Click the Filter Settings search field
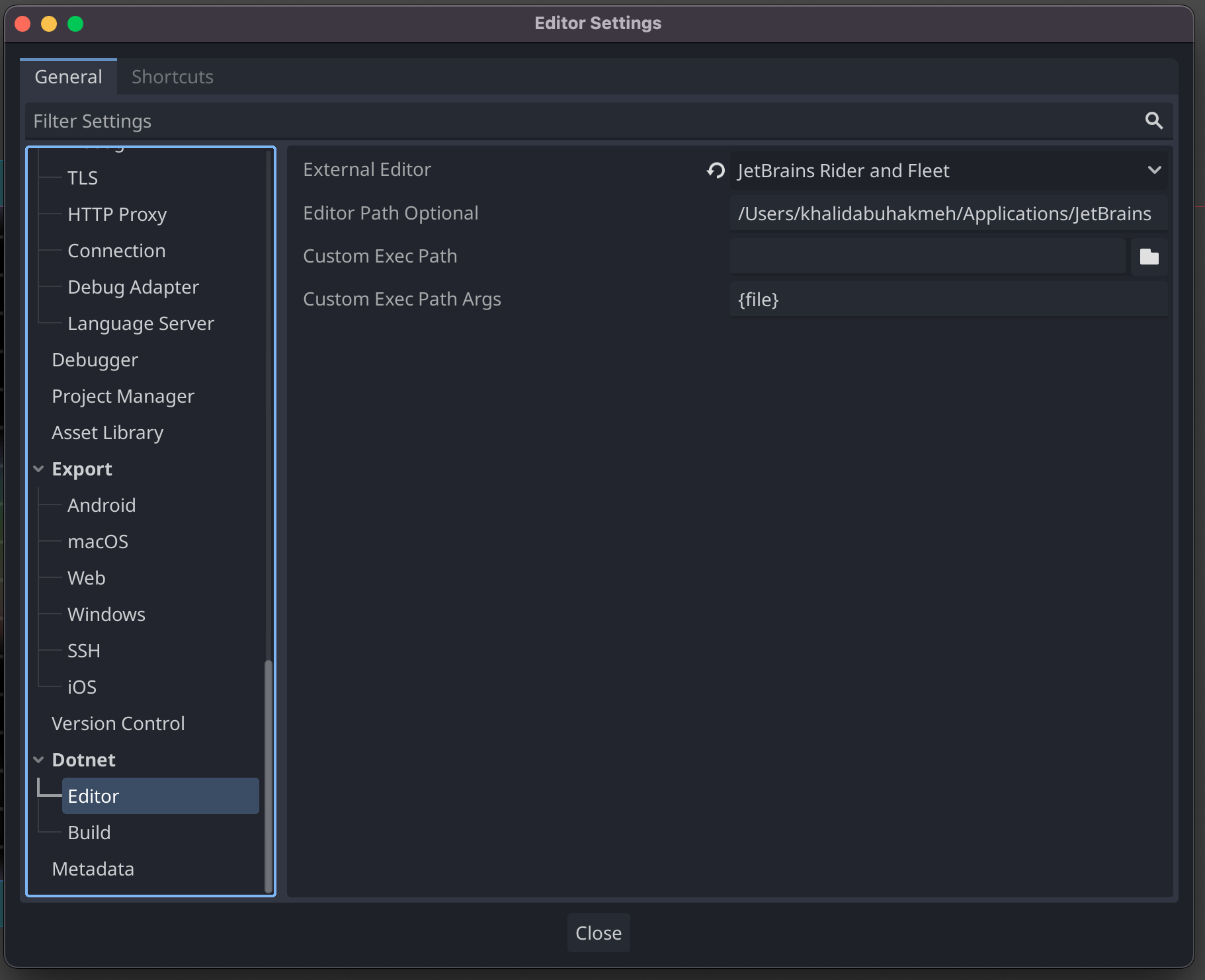The width and height of the screenshot is (1205, 980). (582, 121)
